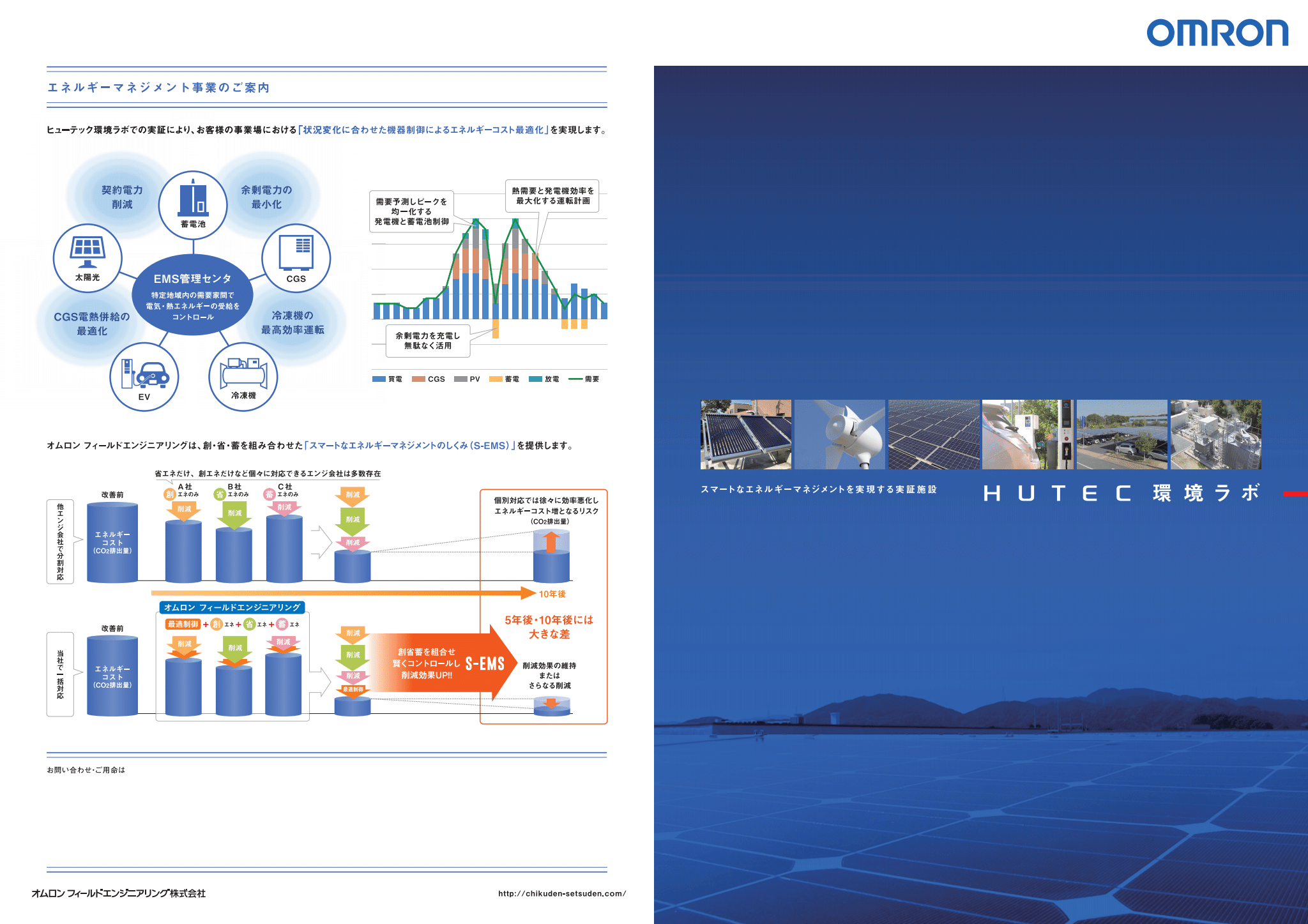1308x924 pixels.
Task: Click text 個別対応では徐々に効率悪化し
Action: pyautogui.click(x=547, y=501)
